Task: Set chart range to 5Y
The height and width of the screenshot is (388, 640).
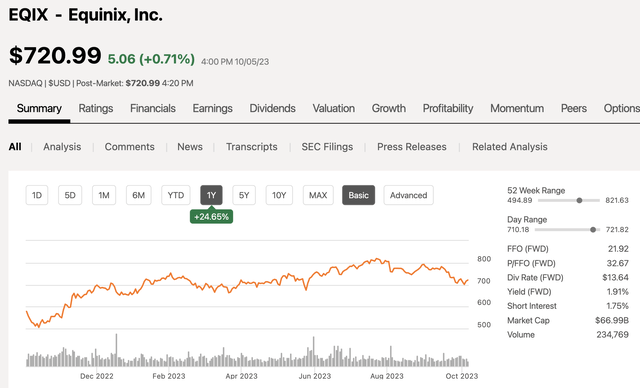Action: click(x=244, y=195)
